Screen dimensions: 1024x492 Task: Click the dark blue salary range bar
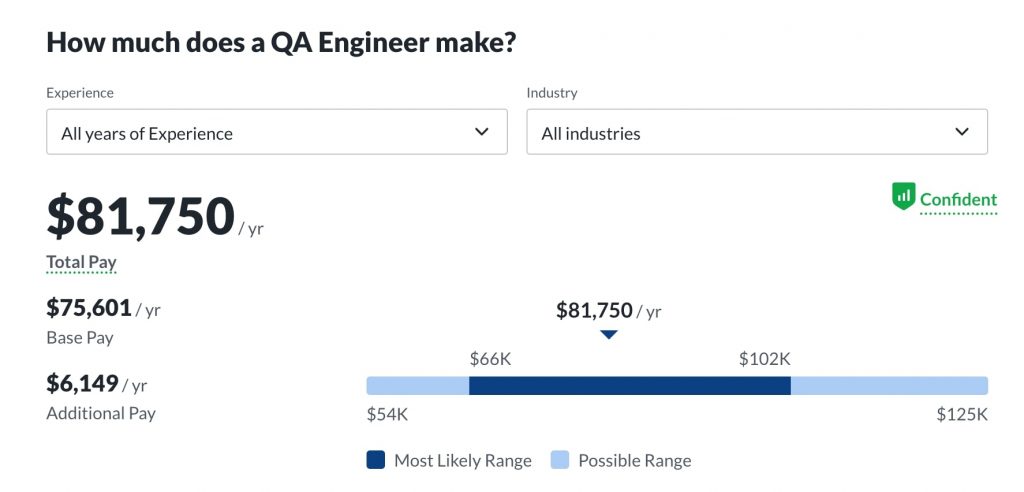630,386
